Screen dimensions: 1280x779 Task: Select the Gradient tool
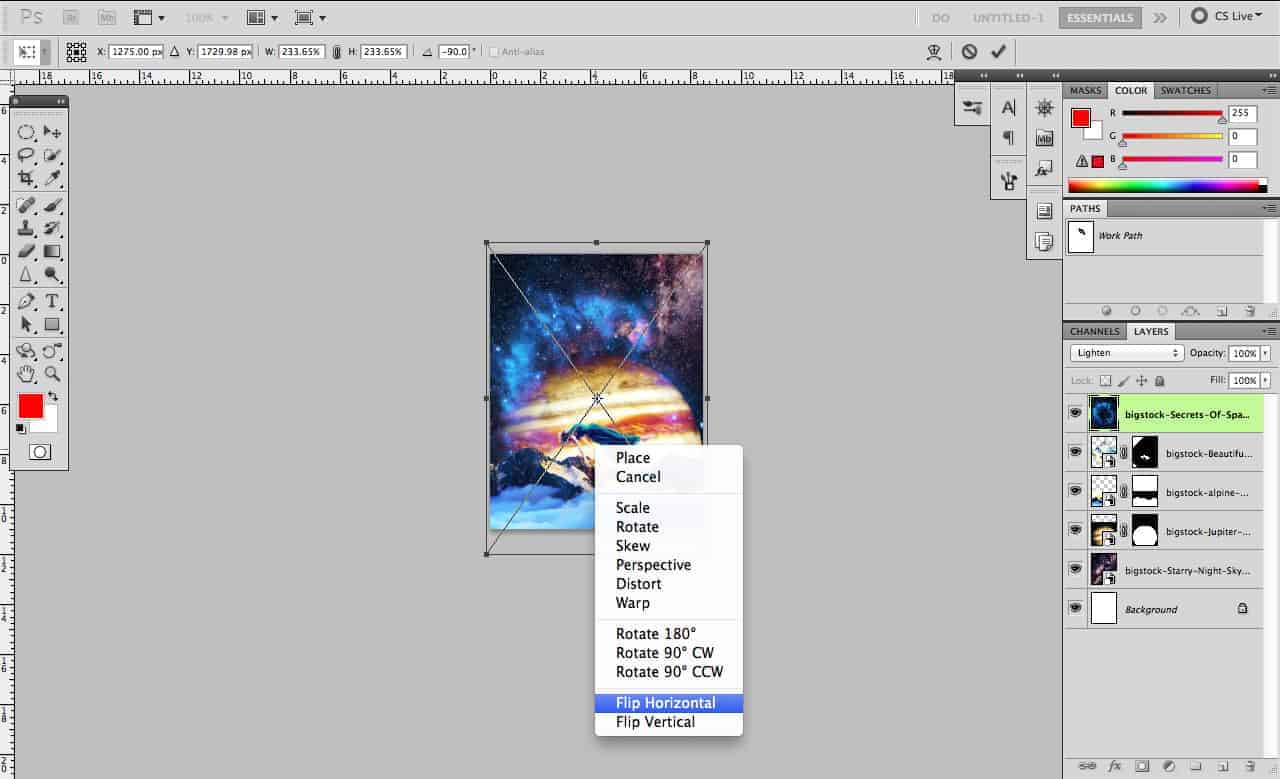pyautogui.click(x=53, y=251)
